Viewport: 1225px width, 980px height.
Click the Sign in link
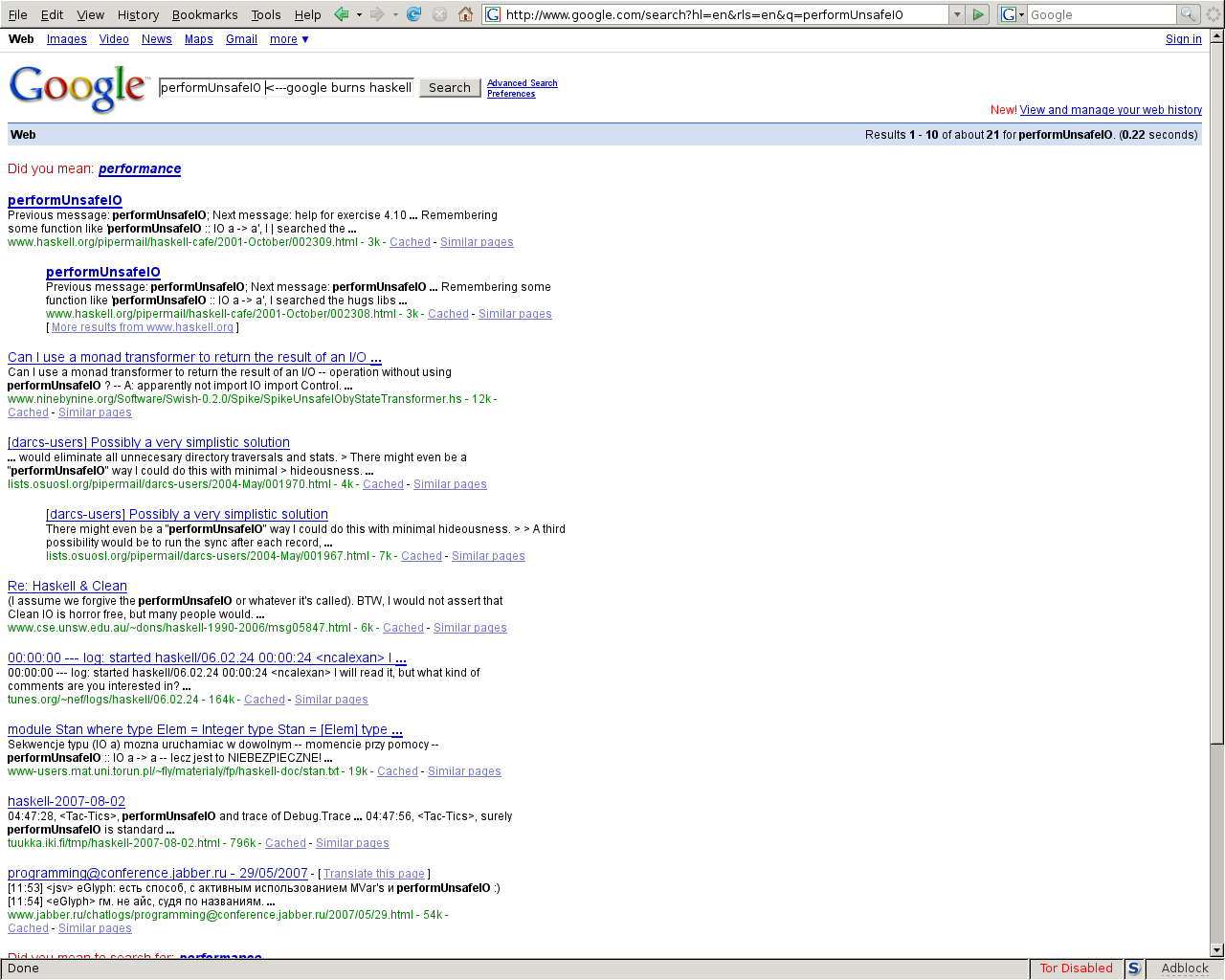[x=1184, y=39]
